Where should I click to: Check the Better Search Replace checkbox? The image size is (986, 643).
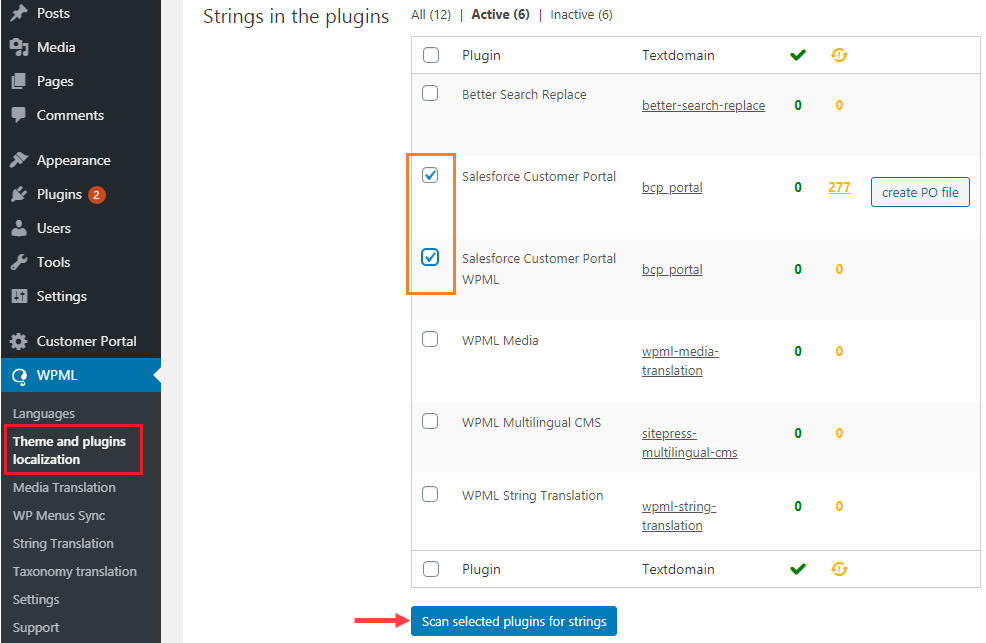(430, 93)
